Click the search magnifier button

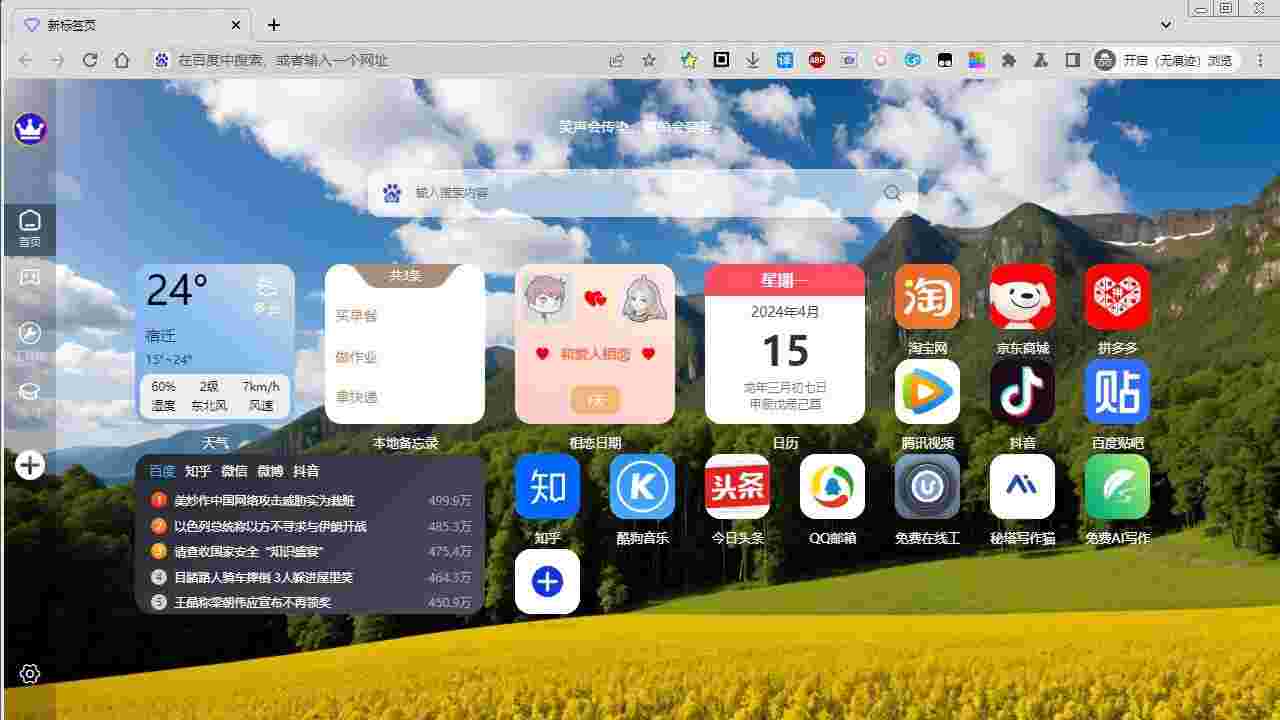pos(890,193)
